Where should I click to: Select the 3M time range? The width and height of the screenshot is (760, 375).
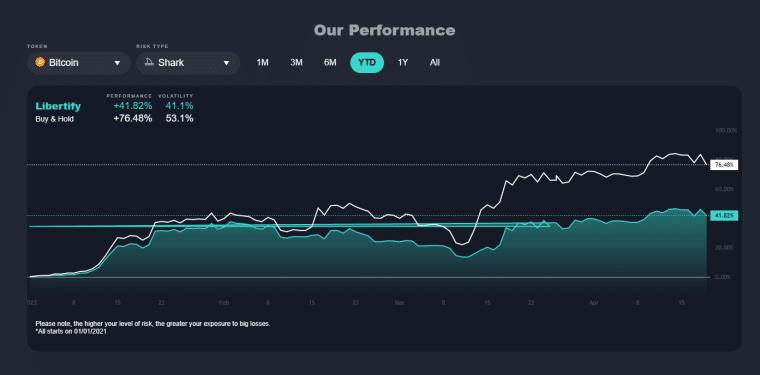click(296, 62)
